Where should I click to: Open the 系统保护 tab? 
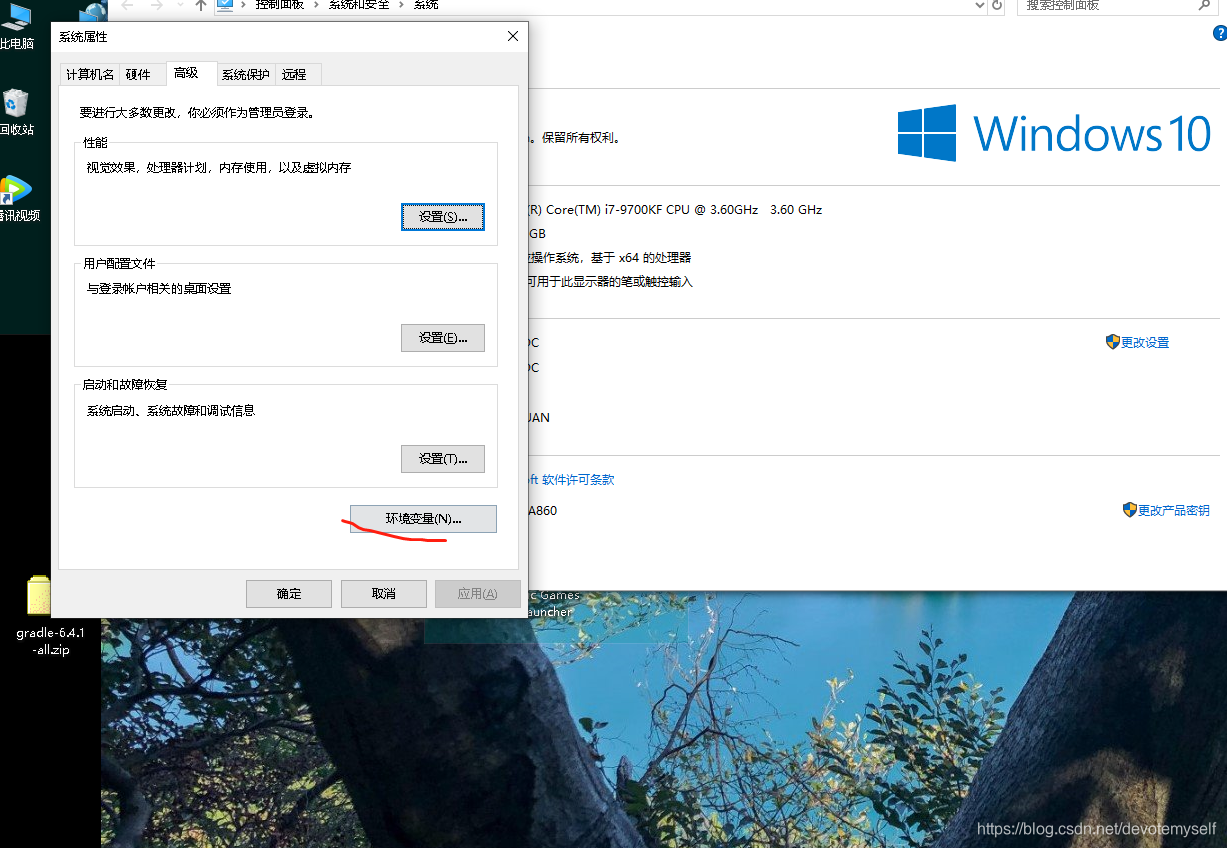(x=246, y=75)
